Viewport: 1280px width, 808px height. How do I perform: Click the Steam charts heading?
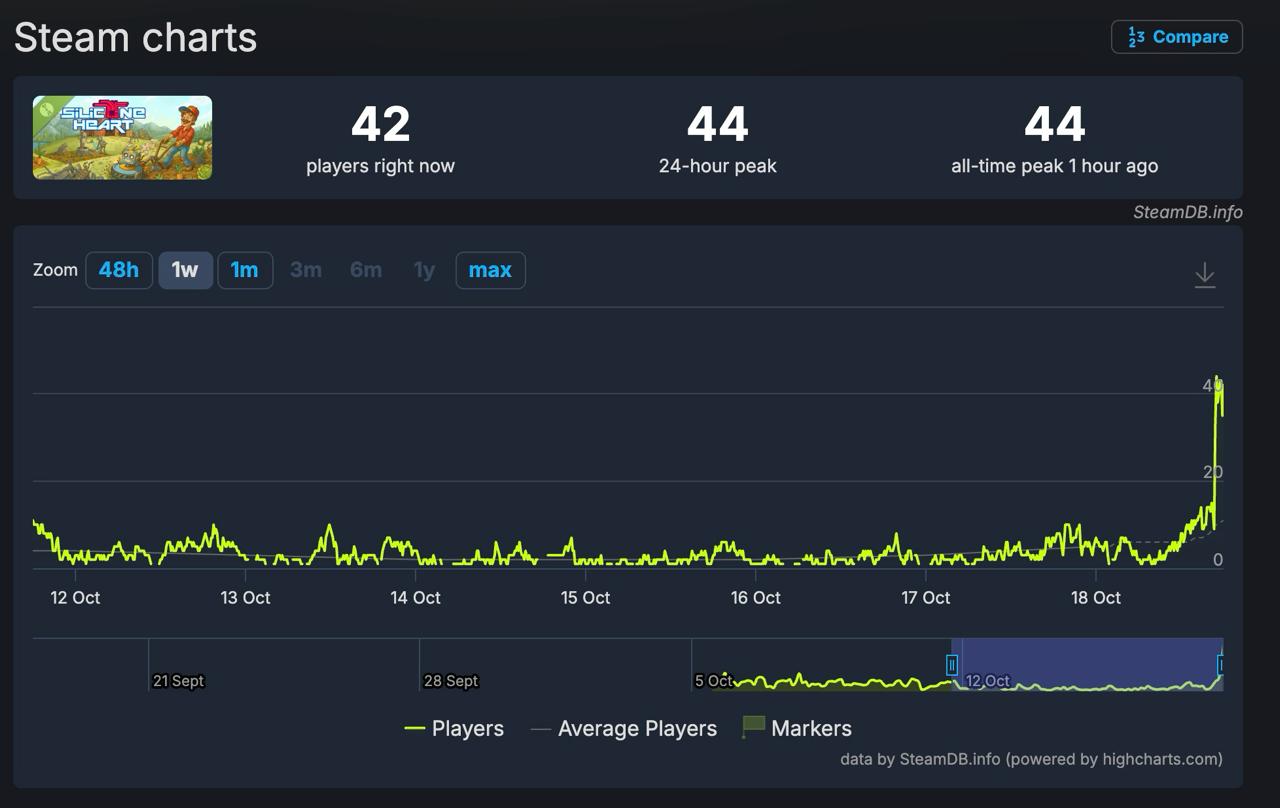click(x=136, y=37)
